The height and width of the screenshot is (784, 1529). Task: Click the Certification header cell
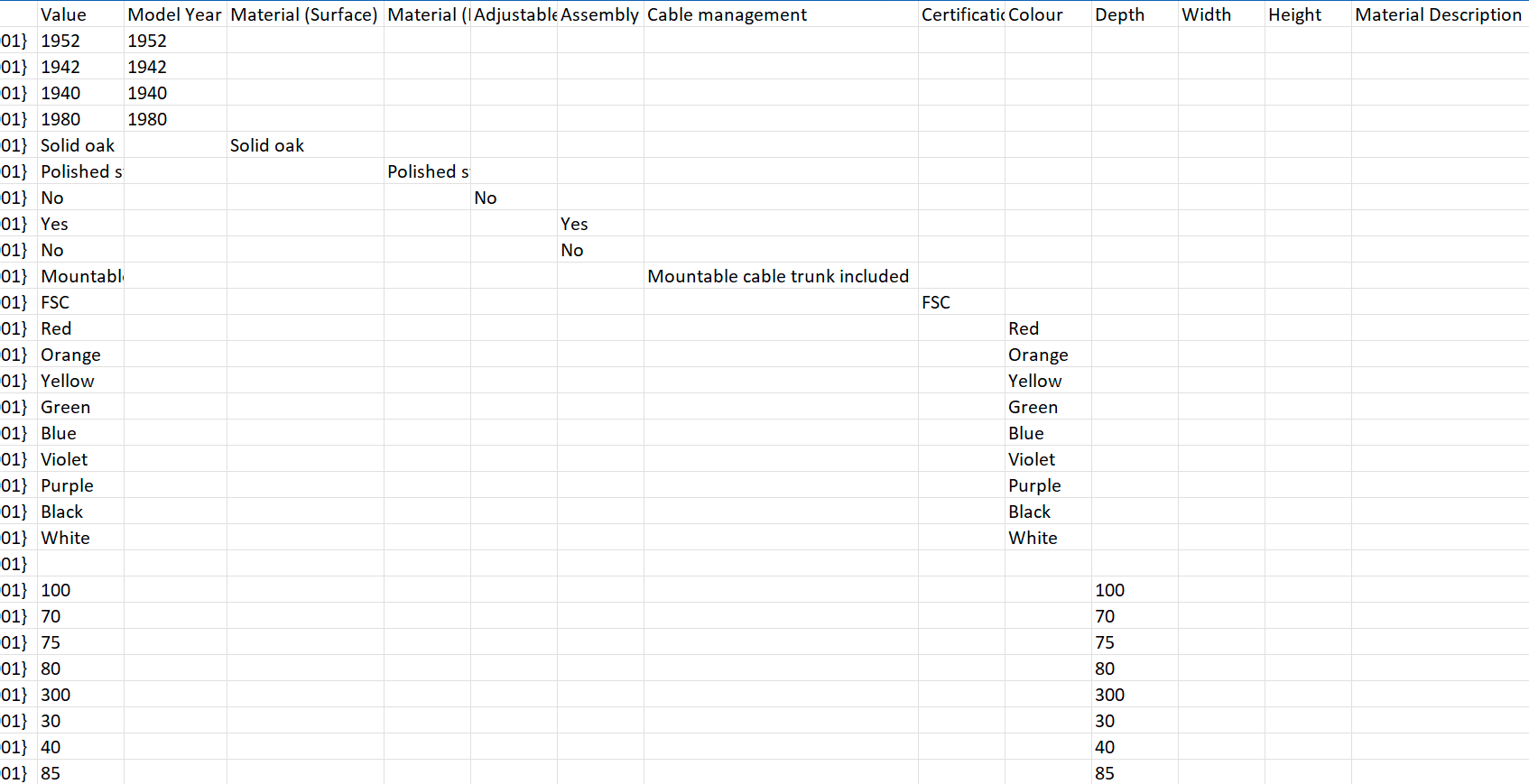pos(961,14)
